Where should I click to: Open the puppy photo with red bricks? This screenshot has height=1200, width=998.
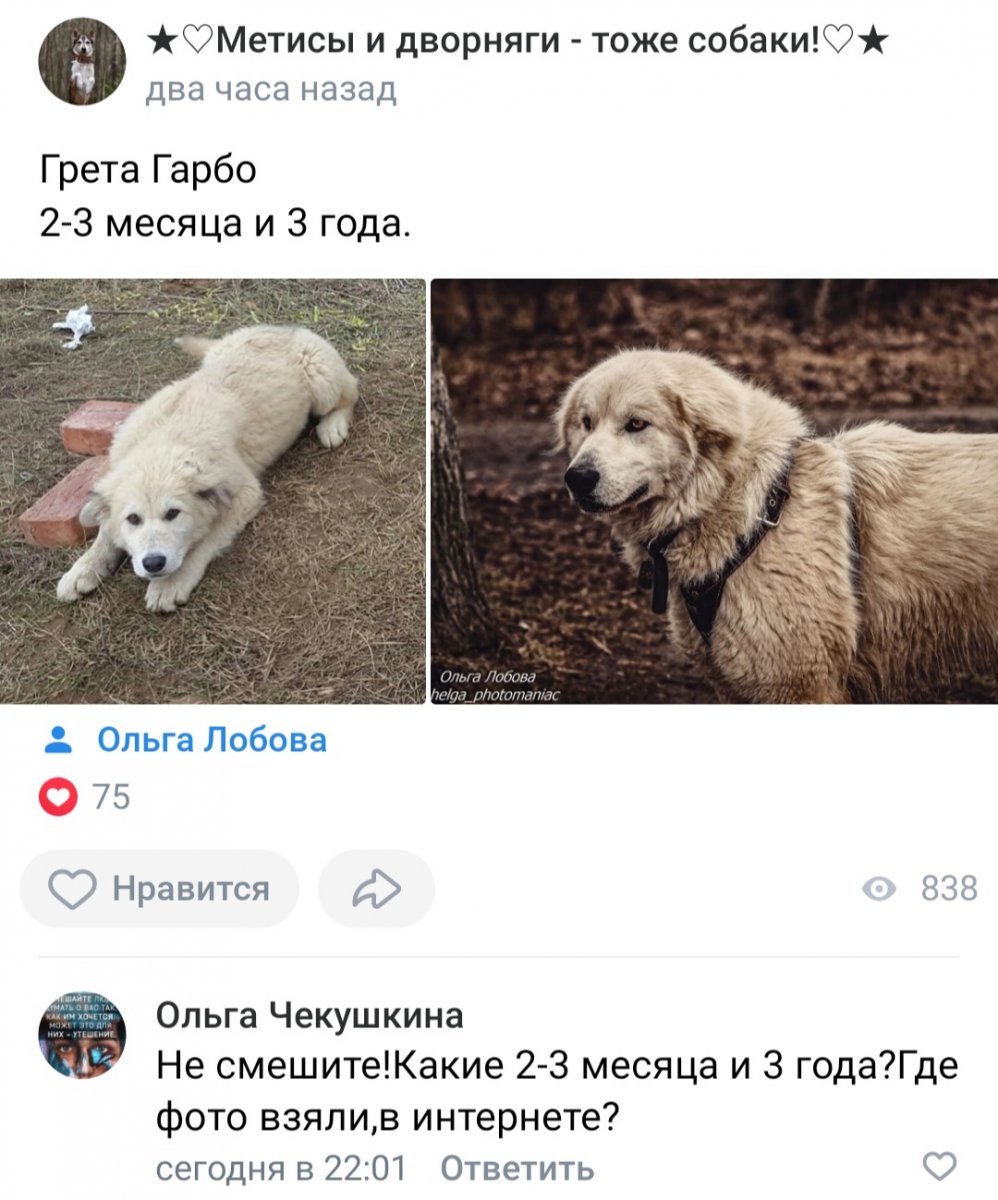coord(213,491)
